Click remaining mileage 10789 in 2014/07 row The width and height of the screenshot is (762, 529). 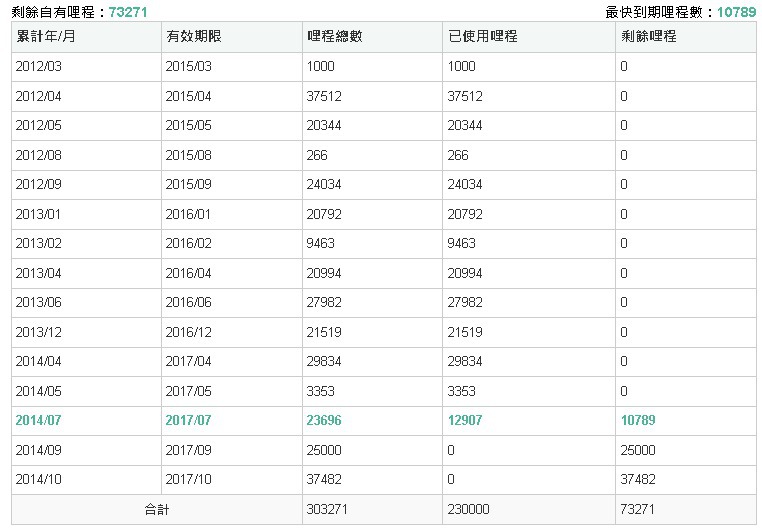point(638,420)
